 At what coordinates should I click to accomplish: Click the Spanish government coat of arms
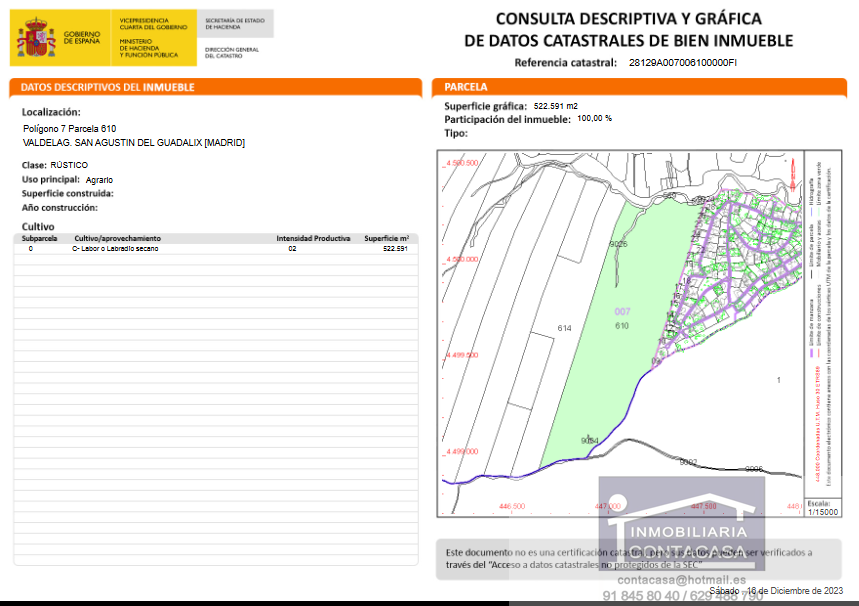click(x=38, y=39)
